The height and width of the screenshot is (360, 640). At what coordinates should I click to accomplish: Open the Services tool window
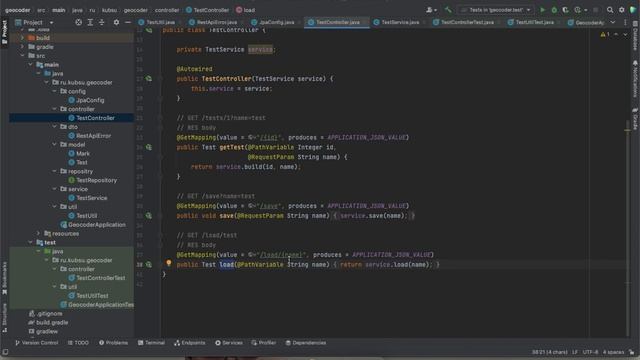(x=229, y=343)
